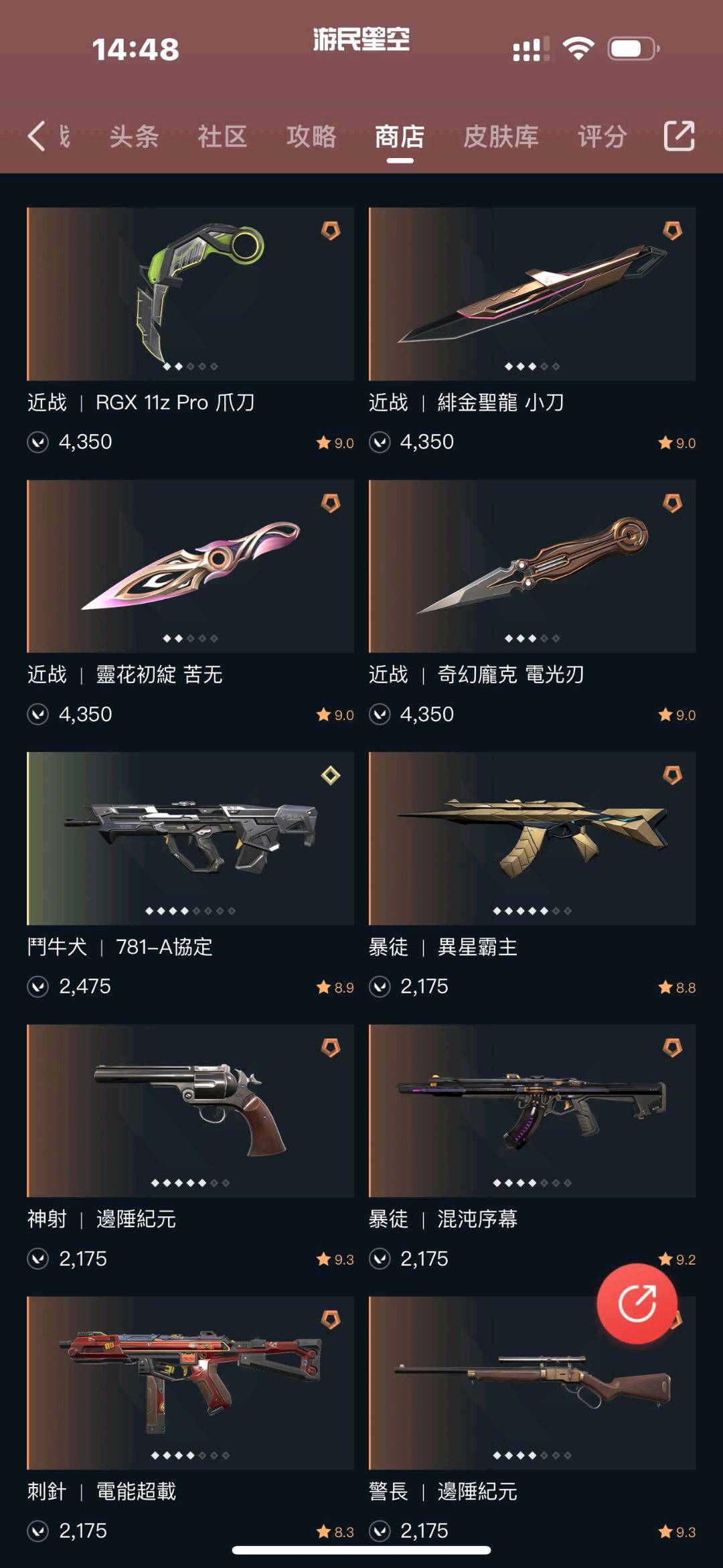
Task: Open the 緋金聖龍 小刀 skin image
Action: 532,294
